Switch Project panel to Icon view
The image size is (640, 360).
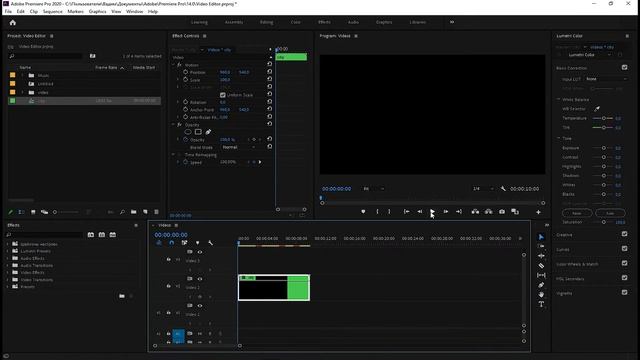click(33, 212)
